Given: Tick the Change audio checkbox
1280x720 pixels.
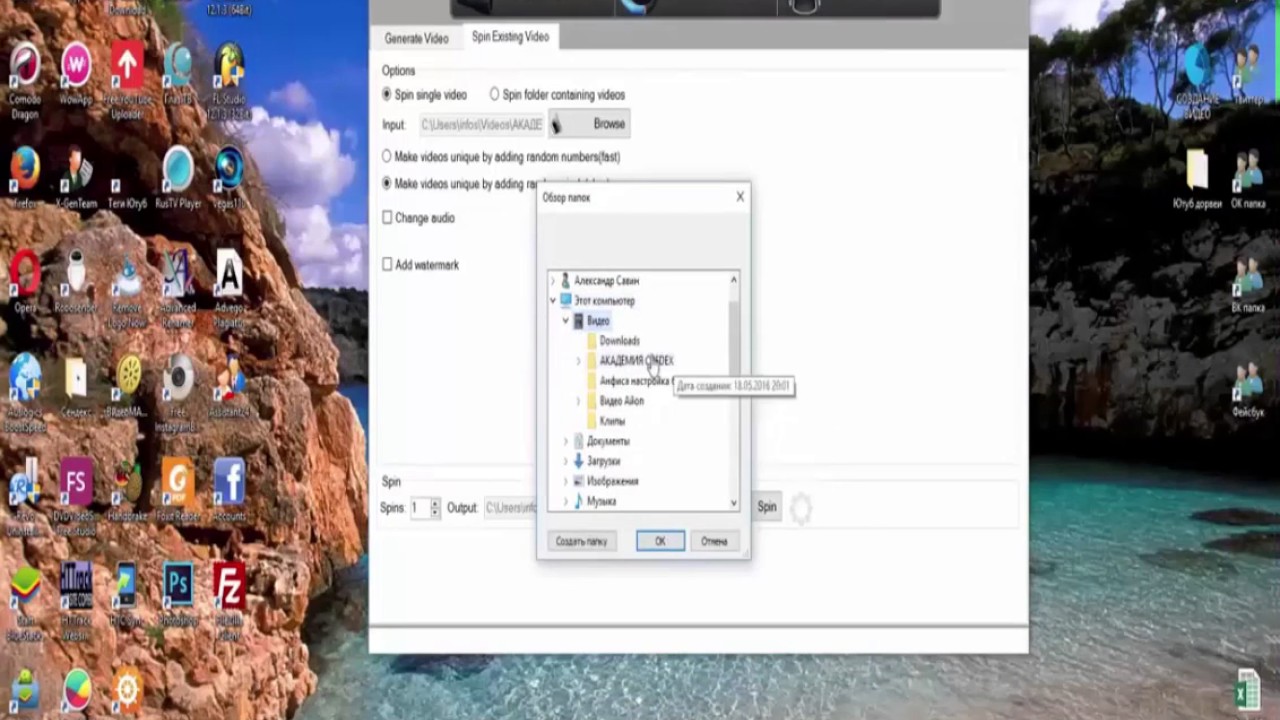Looking at the screenshot, I should [387, 218].
